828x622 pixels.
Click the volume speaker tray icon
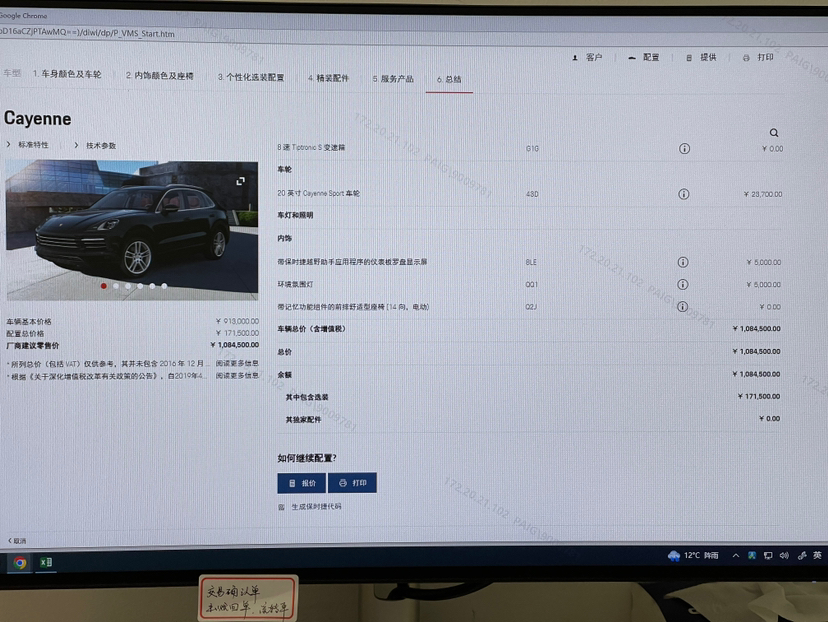pos(784,555)
